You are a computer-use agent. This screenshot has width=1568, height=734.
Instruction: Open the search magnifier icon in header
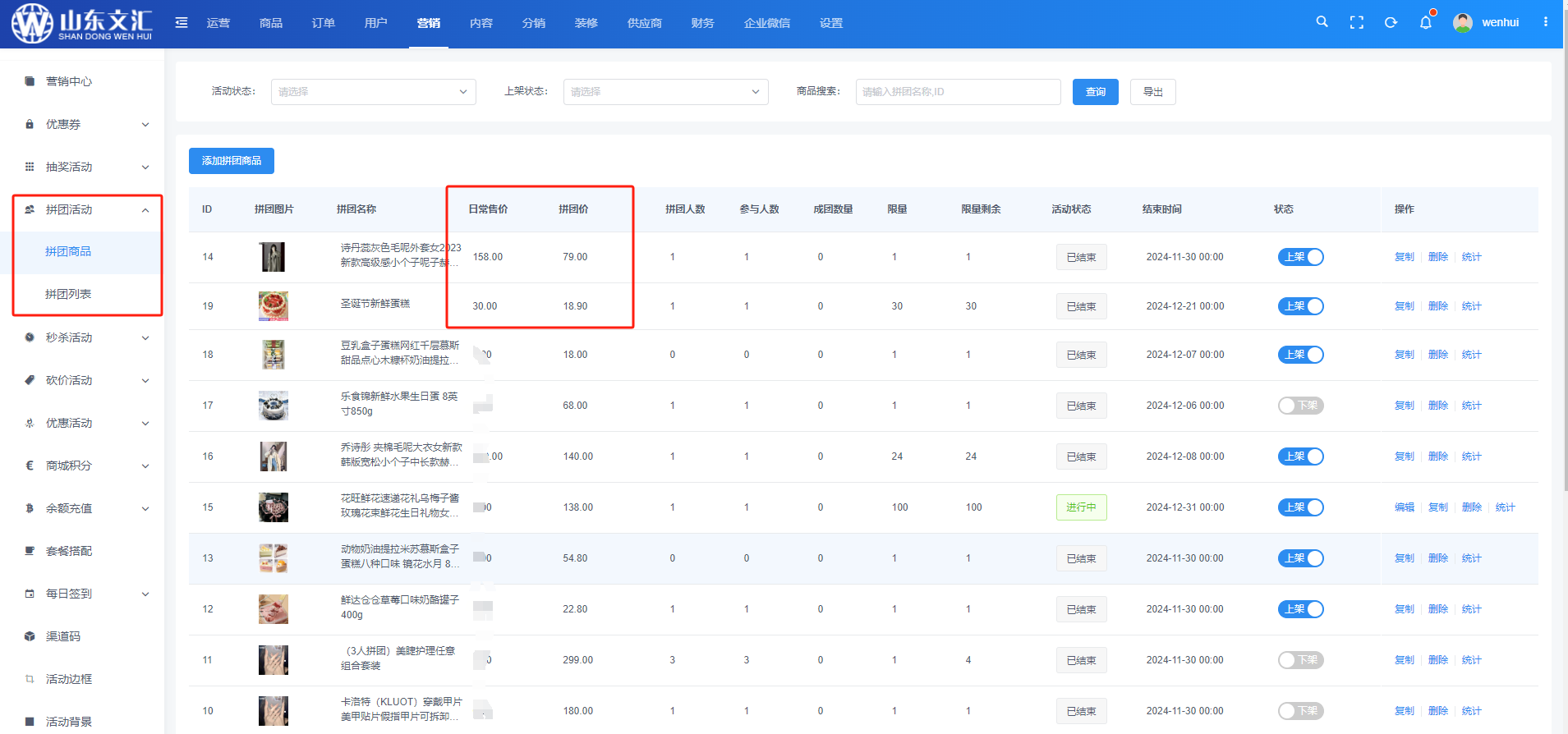(1322, 22)
